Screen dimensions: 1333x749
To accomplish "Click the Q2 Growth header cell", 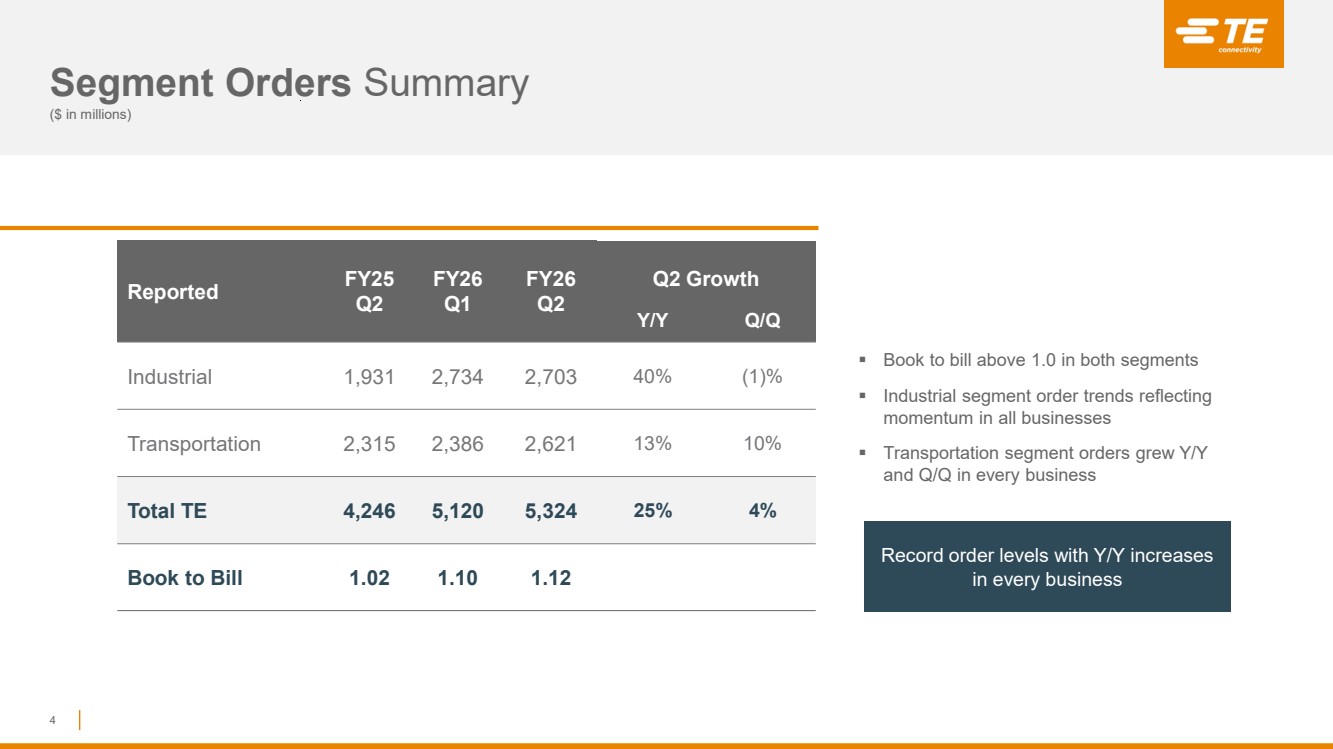I will [705, 279].
